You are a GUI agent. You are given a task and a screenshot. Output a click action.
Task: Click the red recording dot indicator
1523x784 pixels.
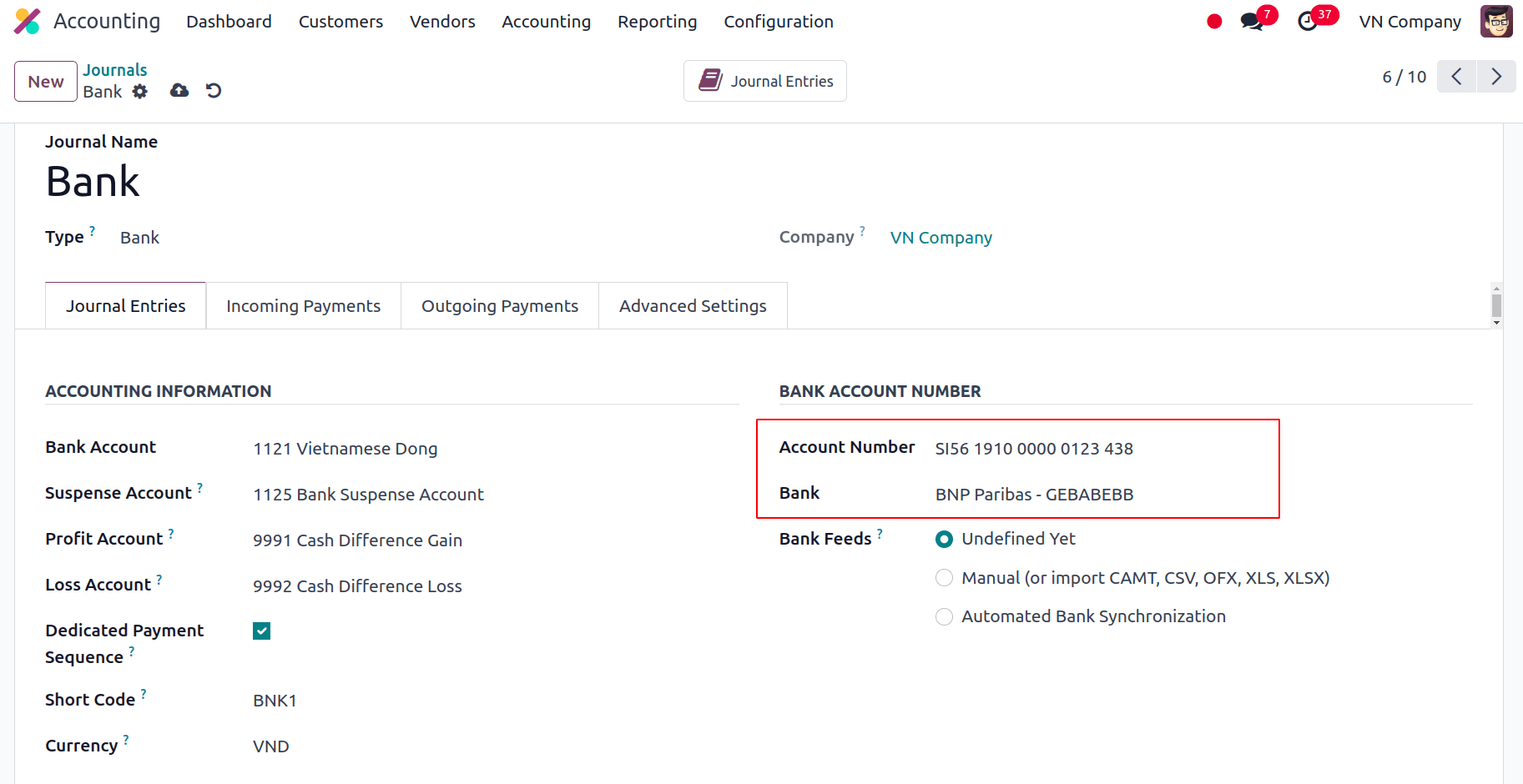1214,22
